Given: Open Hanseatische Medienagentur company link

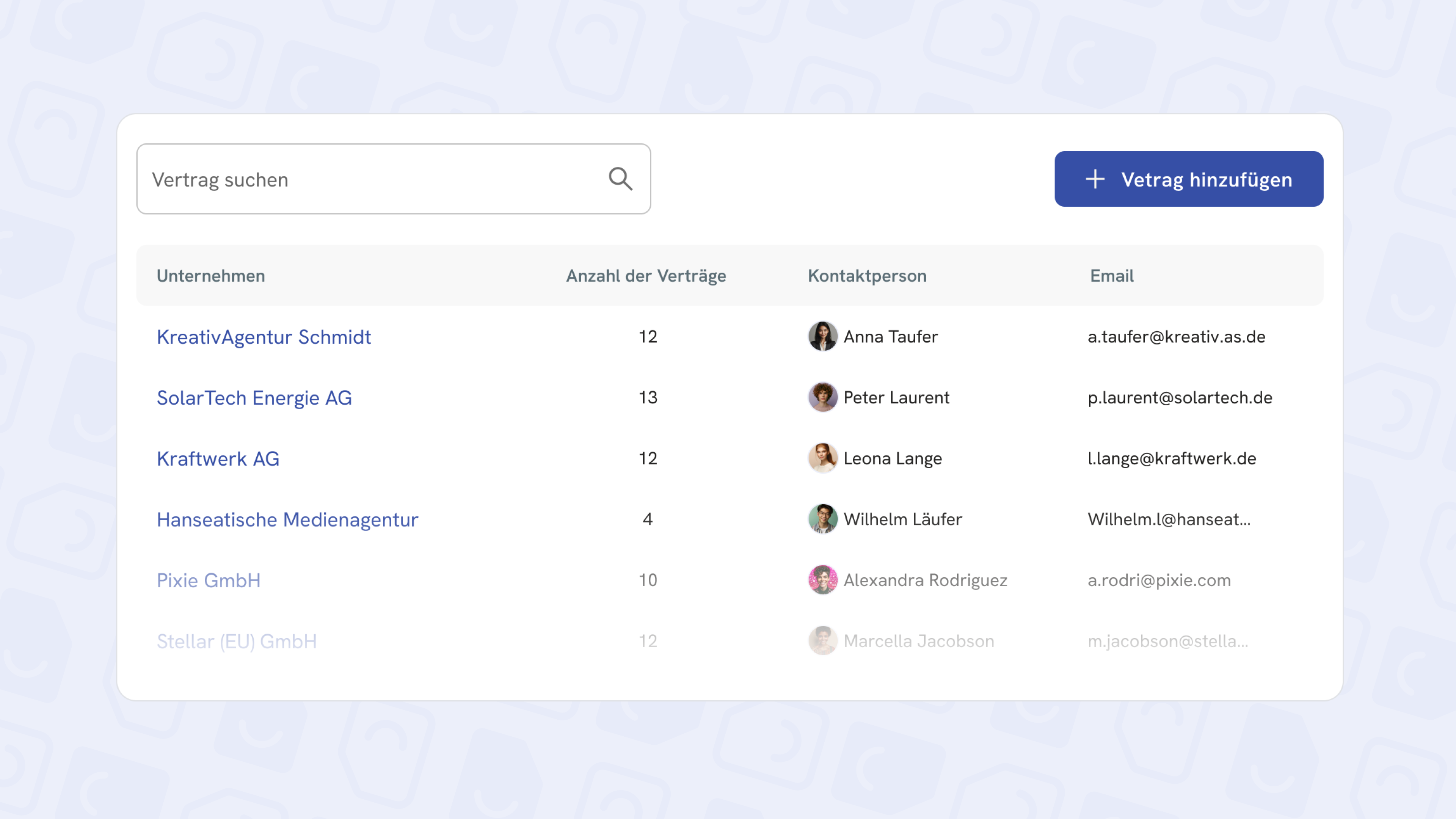Looking at the screenshot, I should pos(287,519).
